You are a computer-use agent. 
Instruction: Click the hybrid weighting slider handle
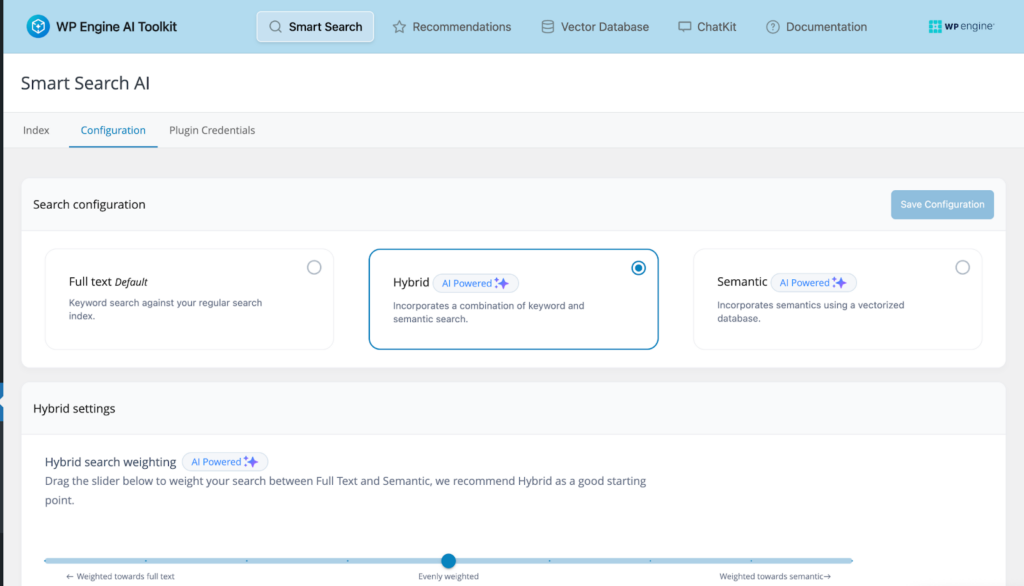[449, 561]
